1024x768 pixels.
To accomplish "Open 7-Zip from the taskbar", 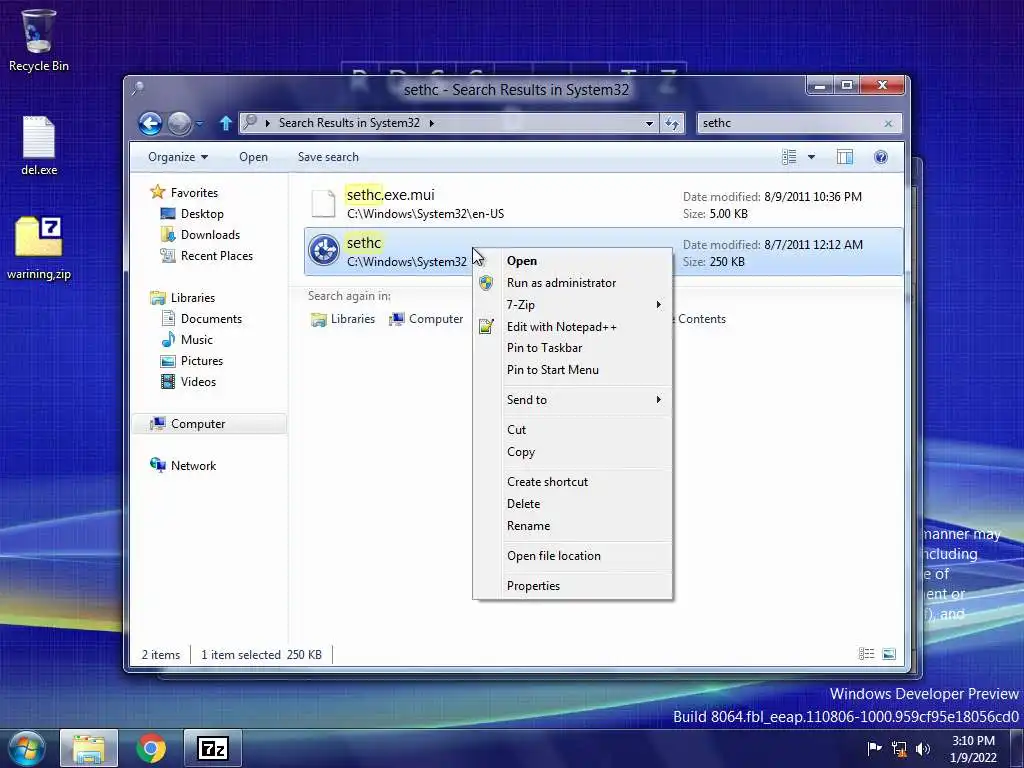I will click(213, 748).
